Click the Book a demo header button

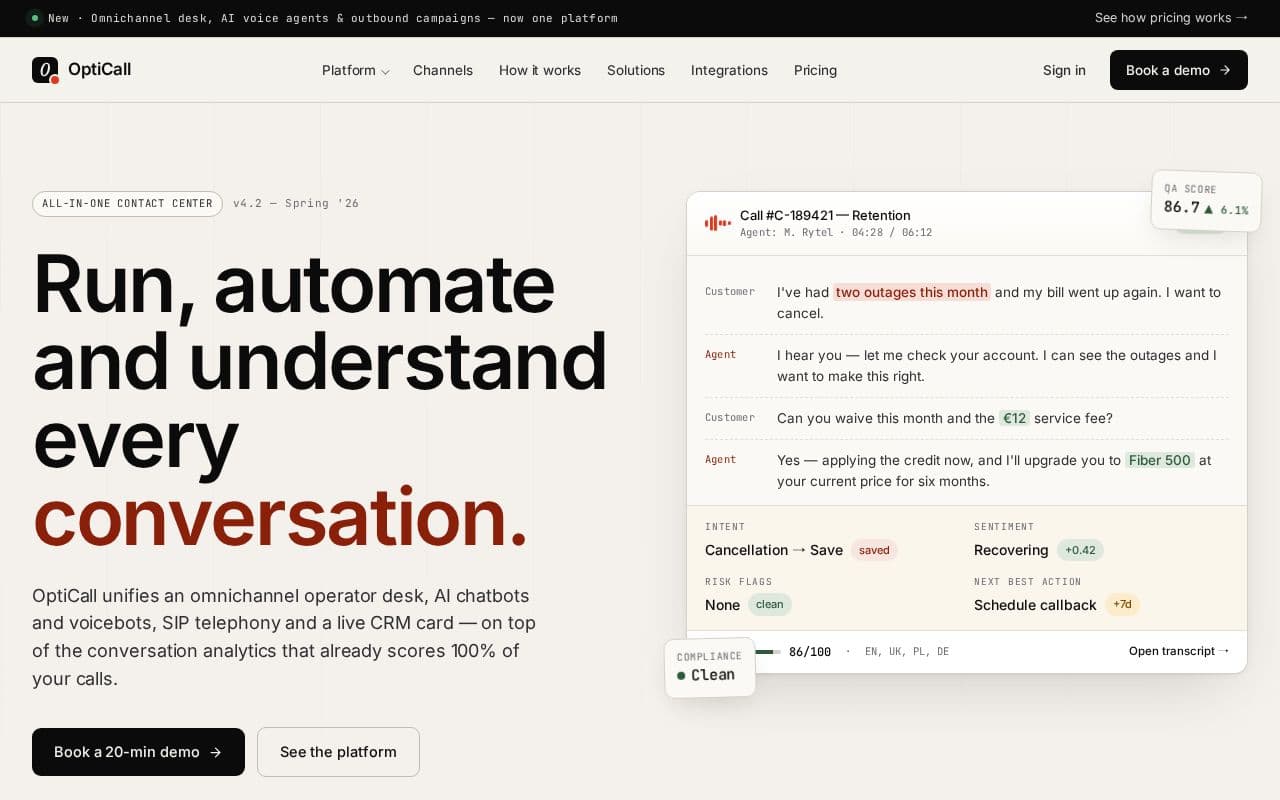point(1179,70)
